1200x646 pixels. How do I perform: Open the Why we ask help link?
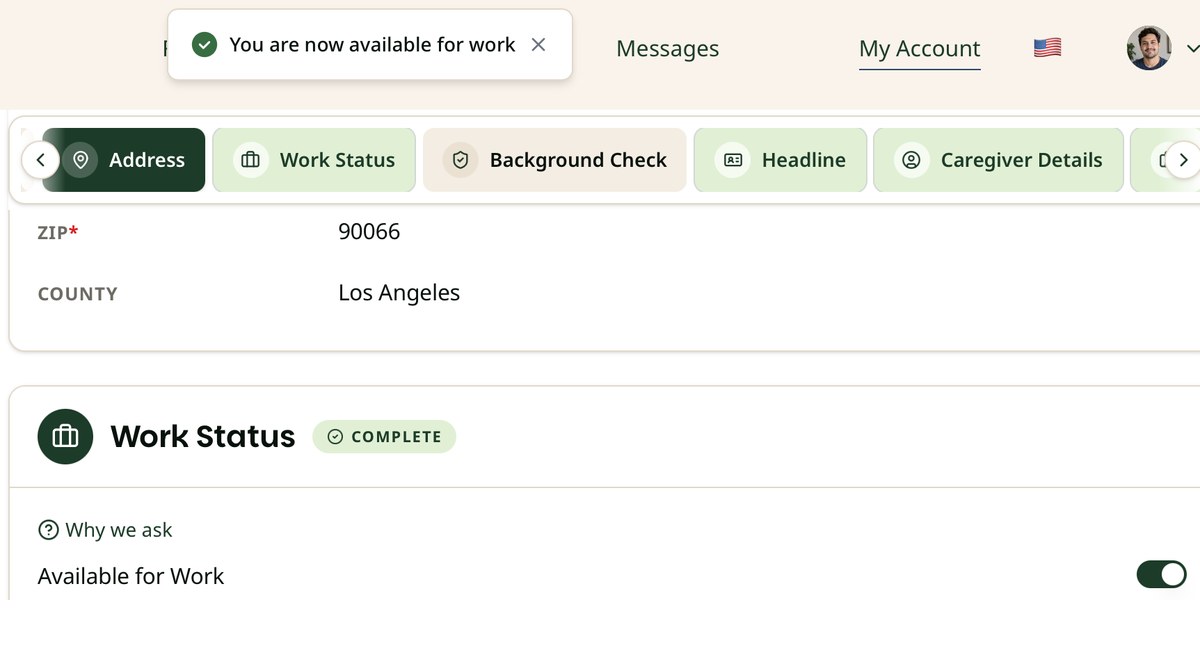coord(105,530)
